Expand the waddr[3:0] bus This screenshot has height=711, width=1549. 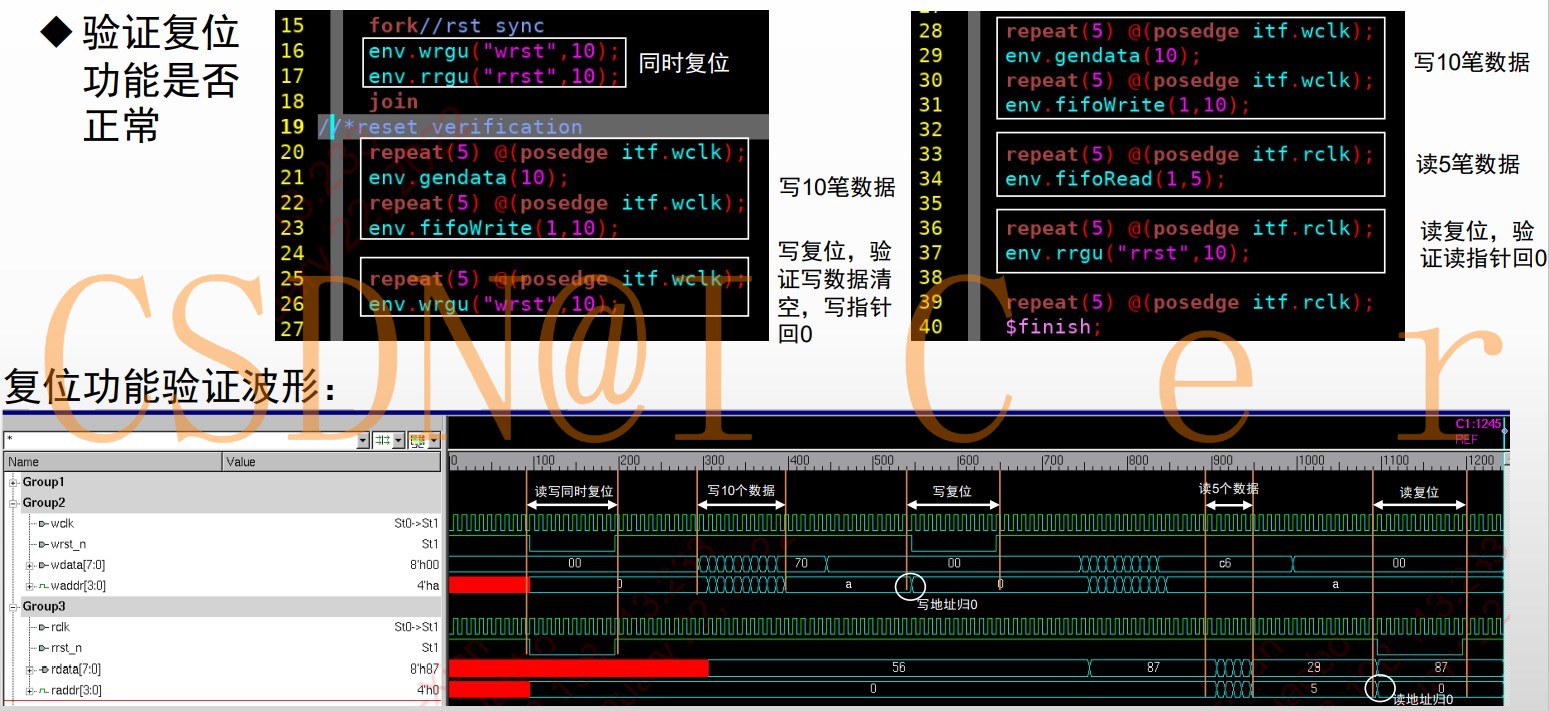coord(30,586)
